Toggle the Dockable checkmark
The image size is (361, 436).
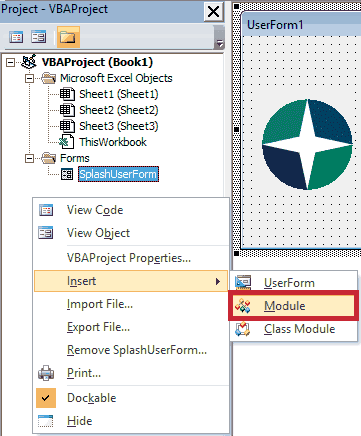pos(46,398)
